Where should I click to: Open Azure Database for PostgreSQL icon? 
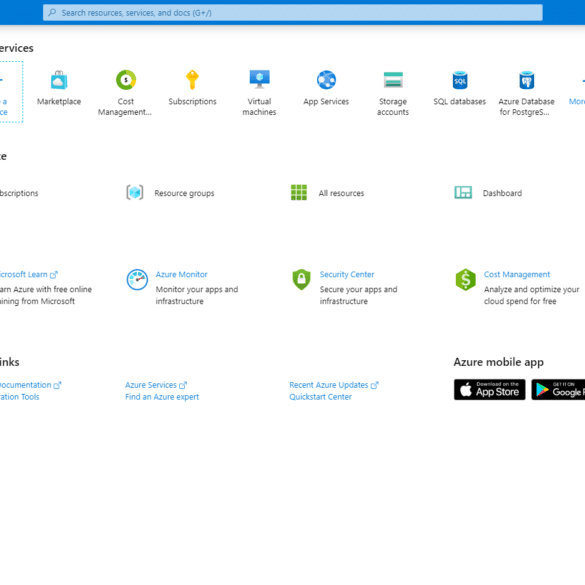(526, 80)
